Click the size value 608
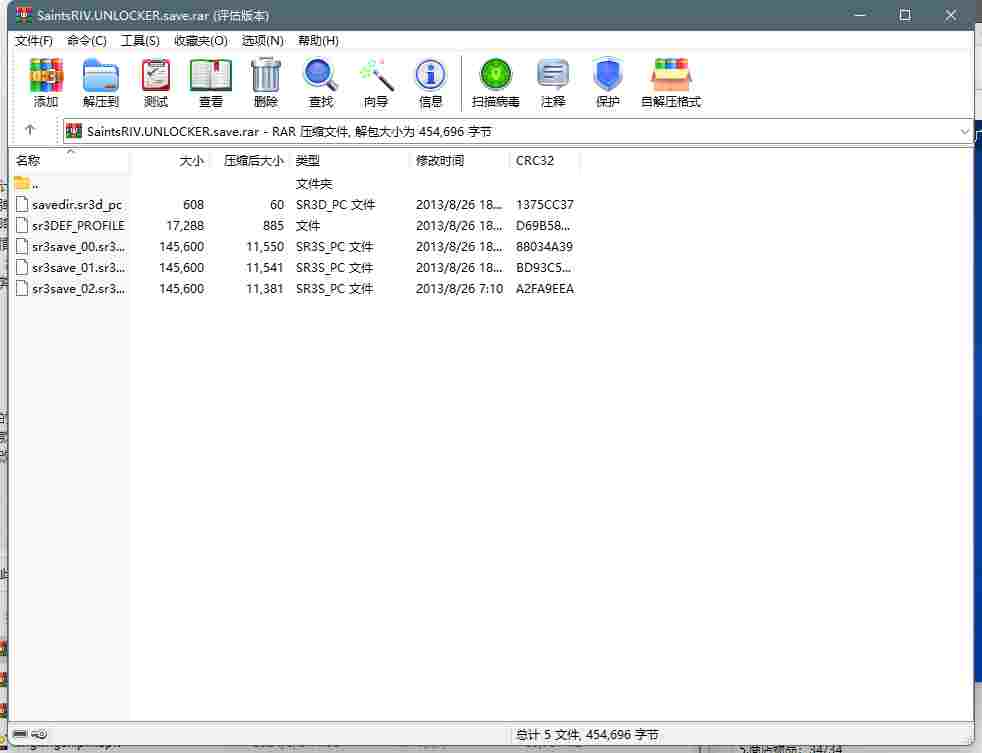The width and height of the screenshot is (982, 753). pyautogui.click(x=194, y=205)
